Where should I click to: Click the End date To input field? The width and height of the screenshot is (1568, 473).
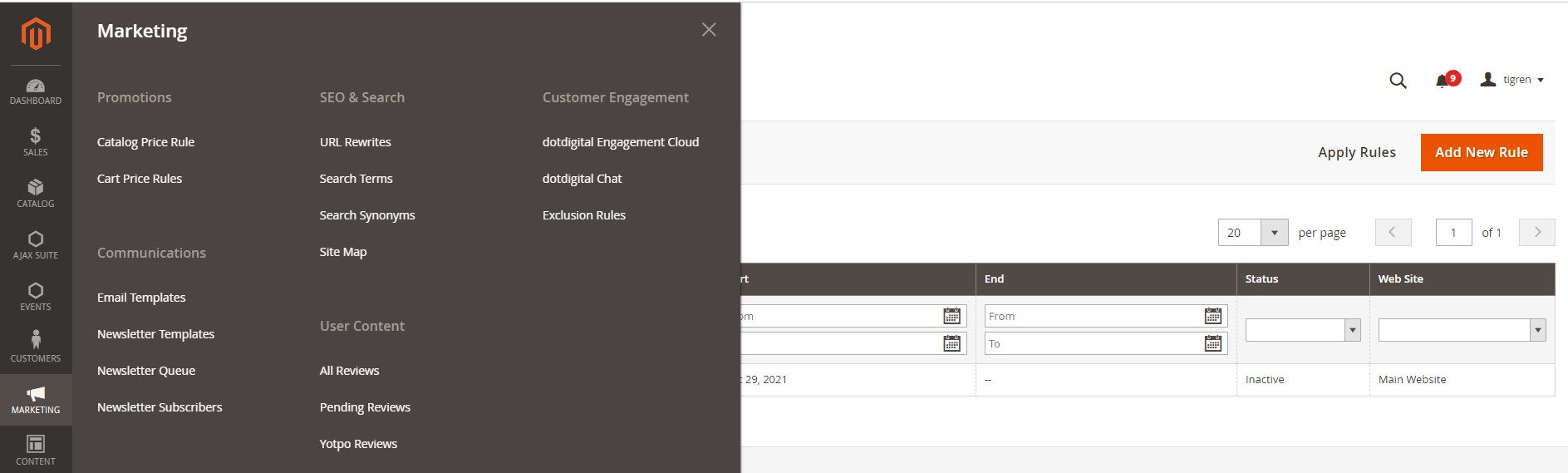1093,343
